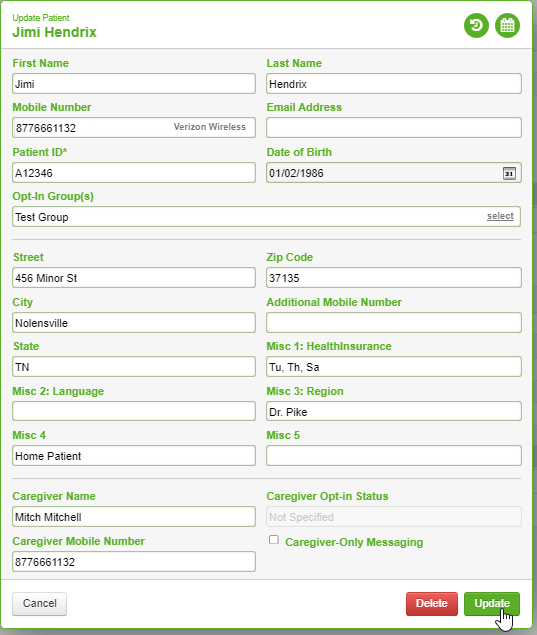Focus the First Name field
This screenshot has height=635, width=537.
pos(134,84)
